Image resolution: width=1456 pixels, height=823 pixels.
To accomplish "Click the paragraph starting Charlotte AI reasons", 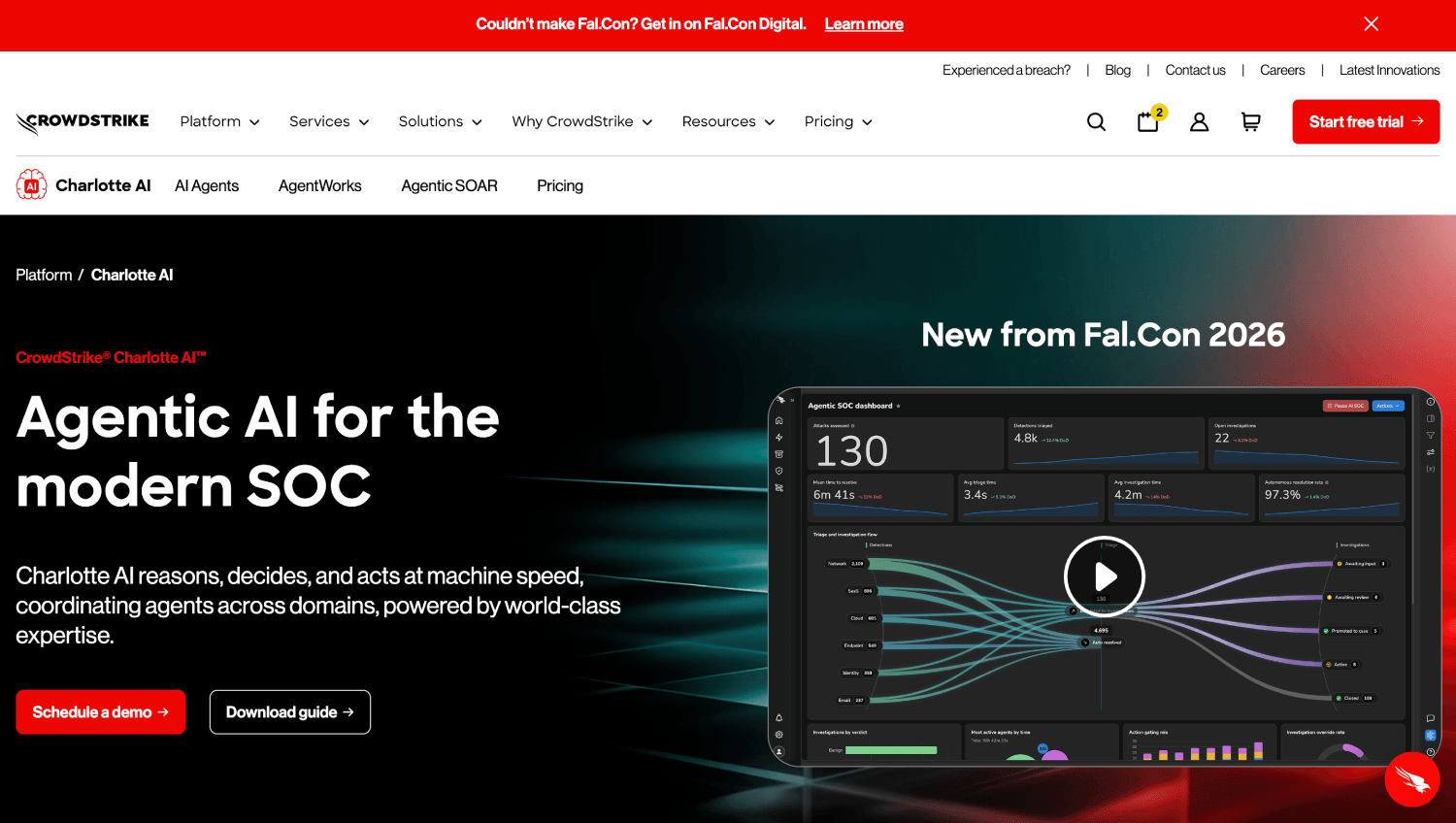I will 318,606.
